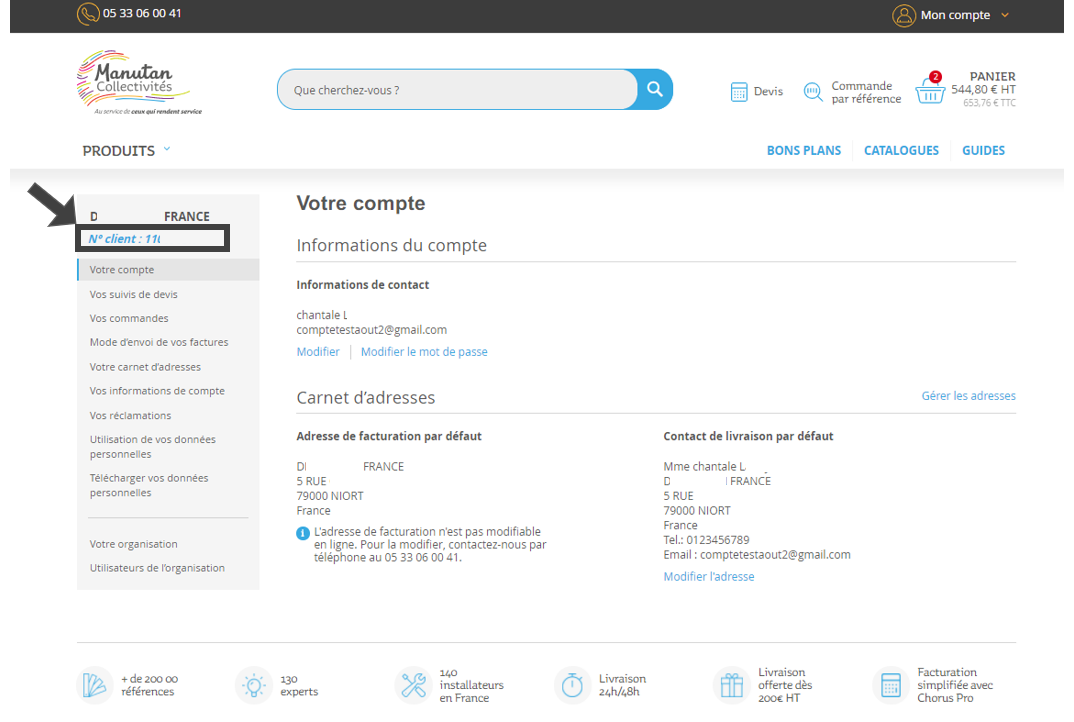The height and width of the screenshot is (722, 1074).
Task: Click the Devis calculator icon
Action: pos(739,92)
